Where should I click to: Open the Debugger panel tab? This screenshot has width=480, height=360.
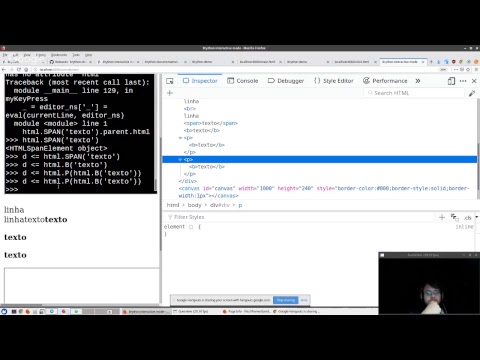286,81
